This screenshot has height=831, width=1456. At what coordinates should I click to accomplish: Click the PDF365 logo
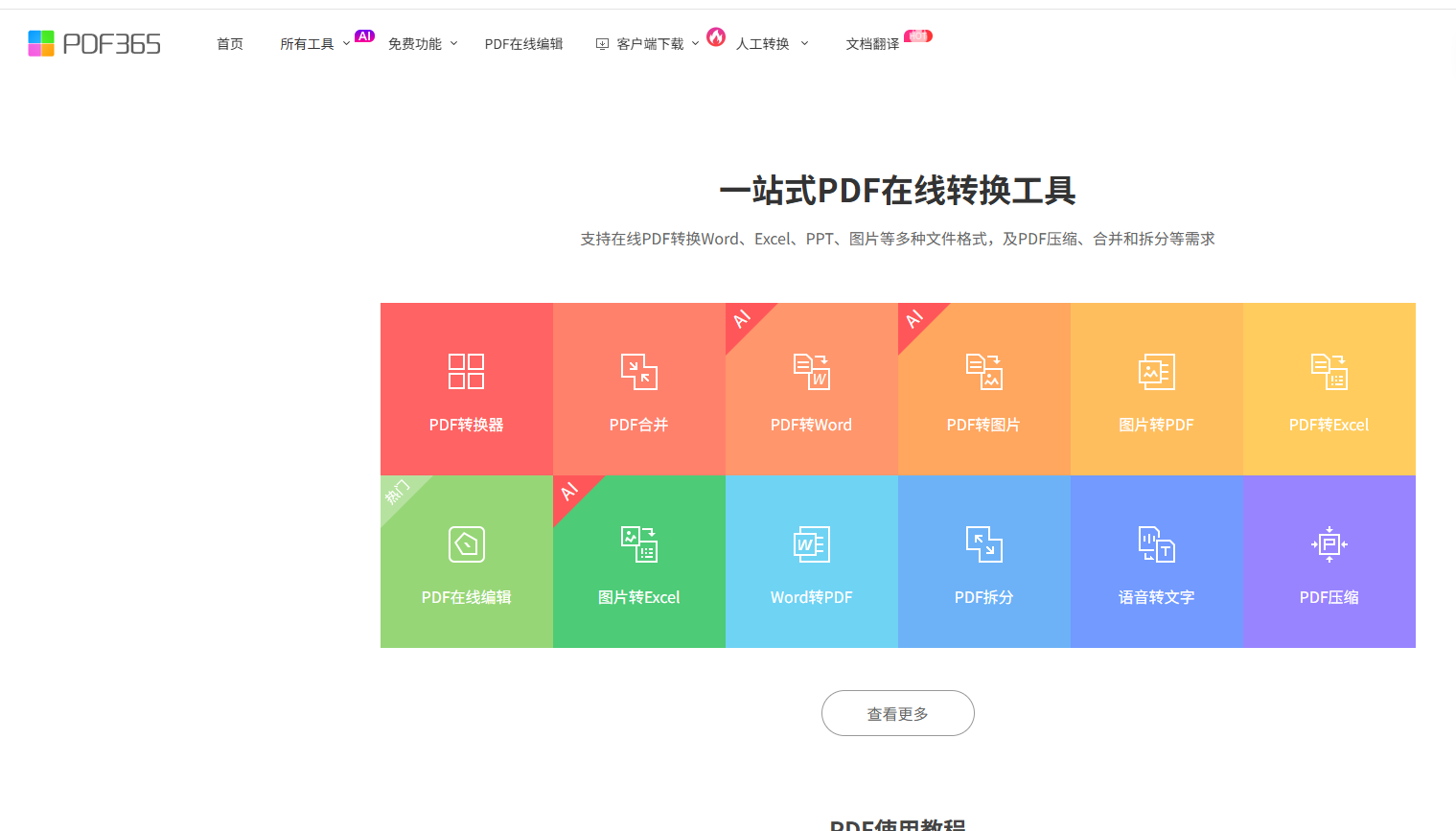point(94,44)
